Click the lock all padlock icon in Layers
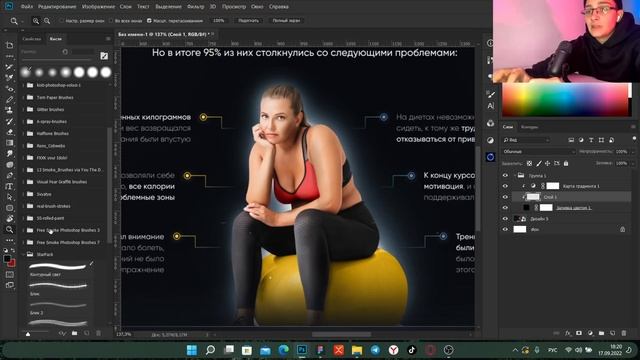 [566, 163]
